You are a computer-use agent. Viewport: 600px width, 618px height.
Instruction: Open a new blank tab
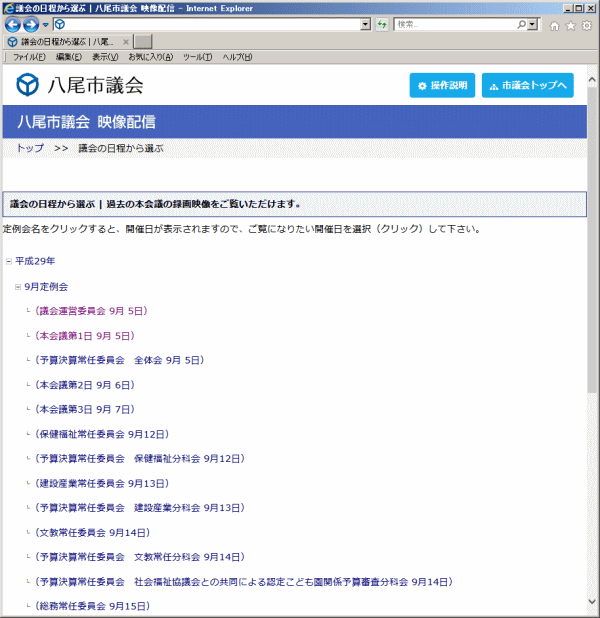tap(143, 42)
